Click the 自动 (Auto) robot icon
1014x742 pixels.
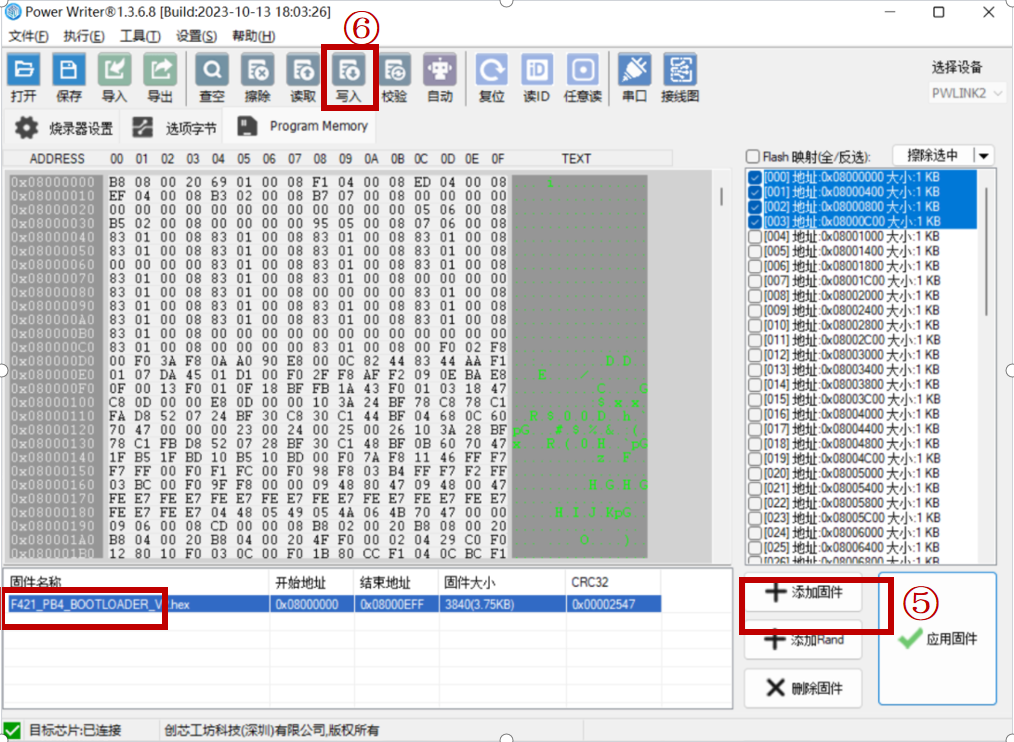(x=440, y=78)
